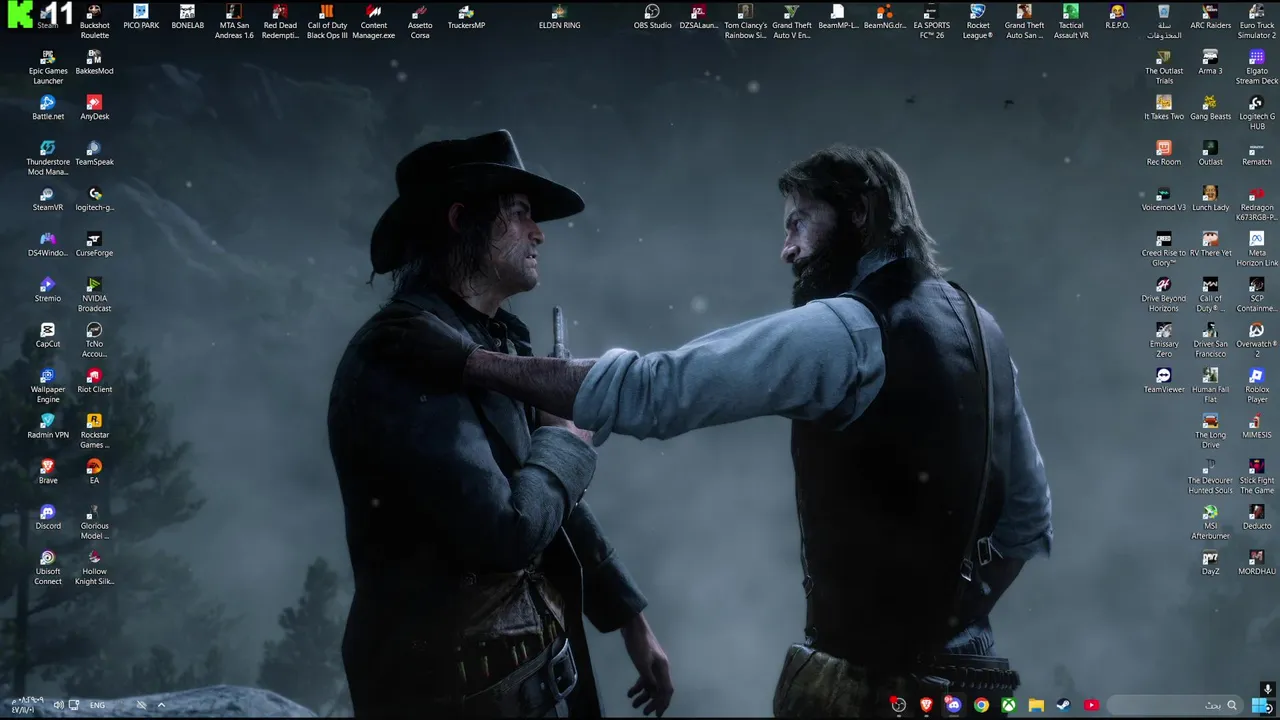
Task: Open the volume control in system tray
Action: [x=58, y=705]
